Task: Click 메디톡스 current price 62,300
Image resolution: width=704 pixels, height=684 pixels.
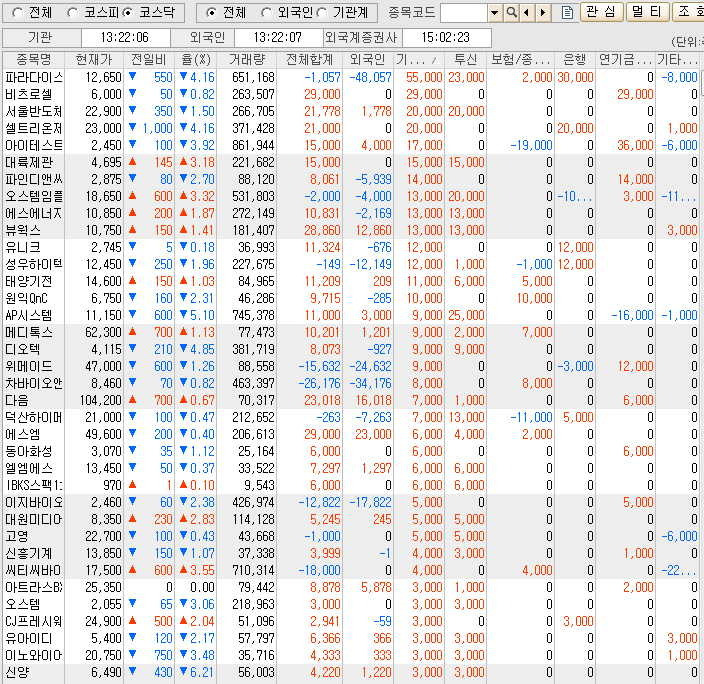Action: pos(104,332)
